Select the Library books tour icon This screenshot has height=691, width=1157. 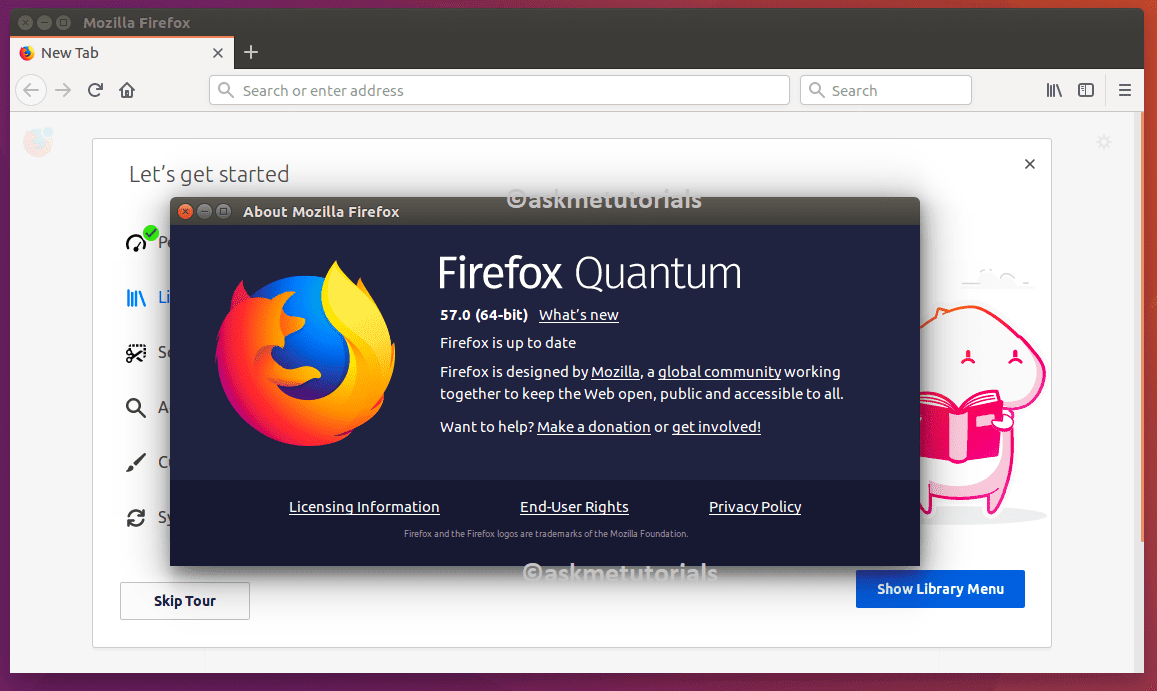point(137,298)
